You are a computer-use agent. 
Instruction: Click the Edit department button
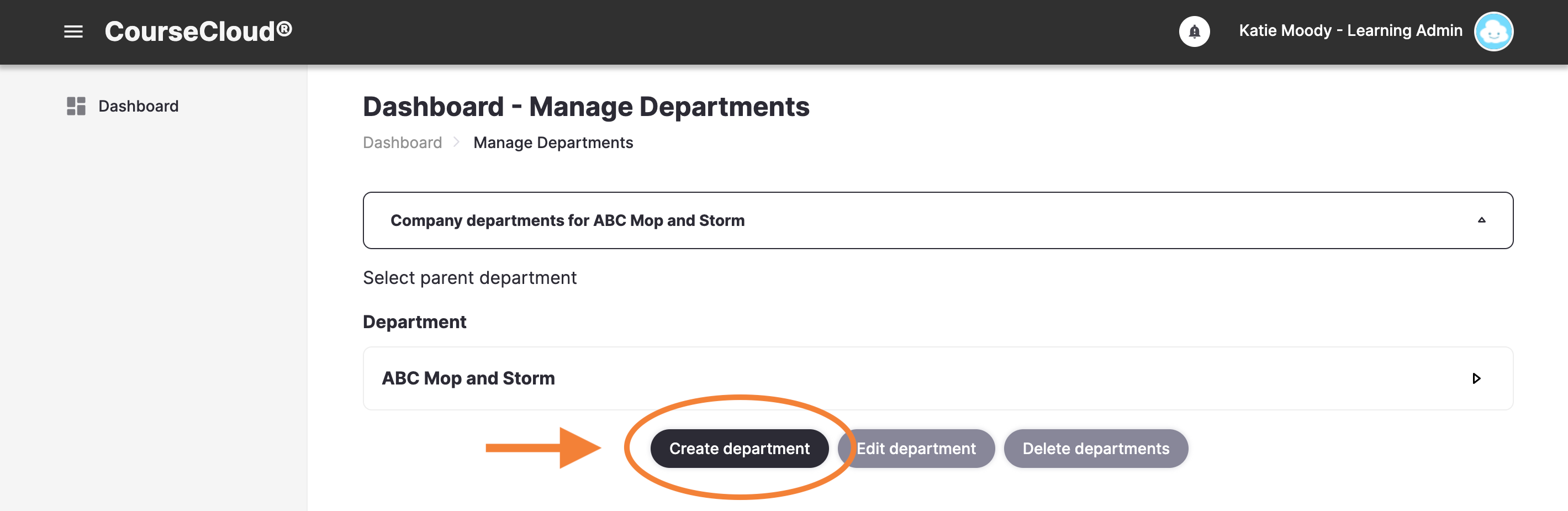click(916, 449)
